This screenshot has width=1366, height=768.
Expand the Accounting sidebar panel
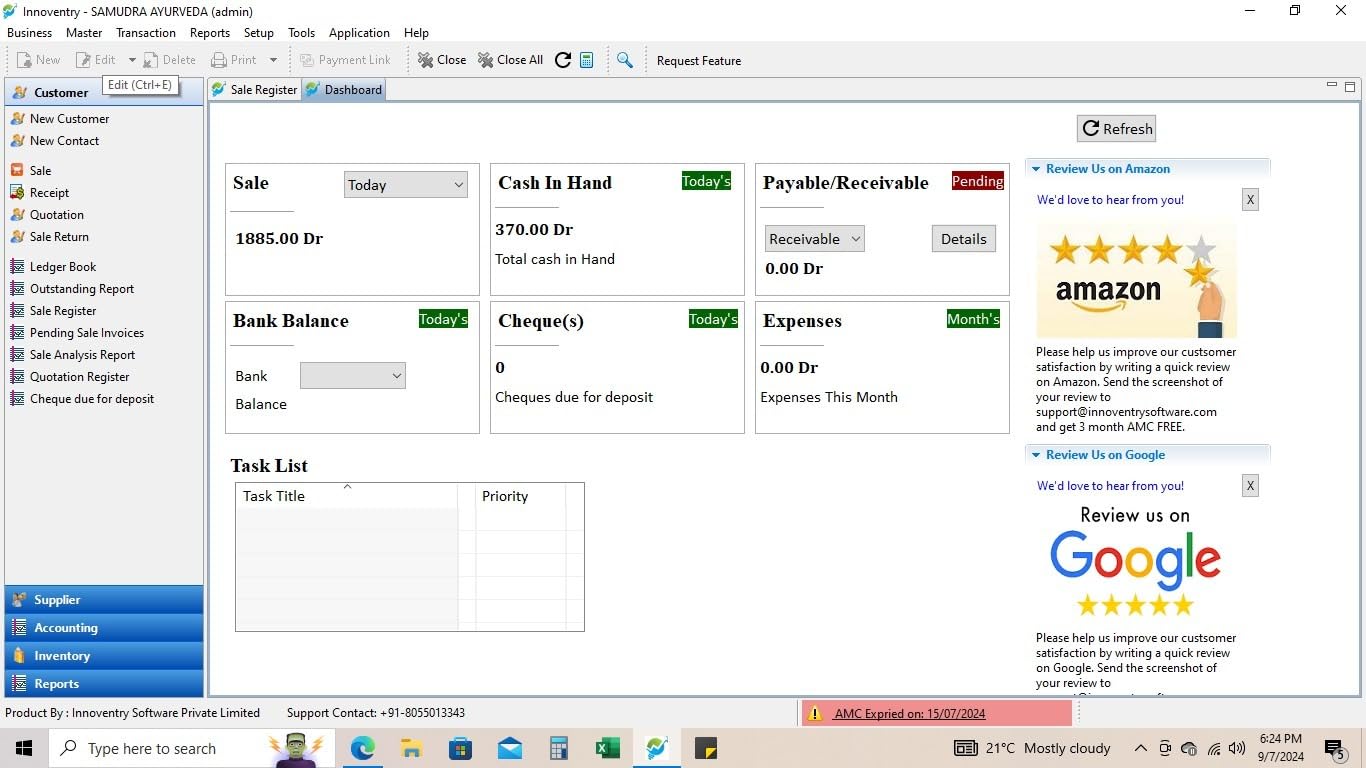(x=65, y=627)
